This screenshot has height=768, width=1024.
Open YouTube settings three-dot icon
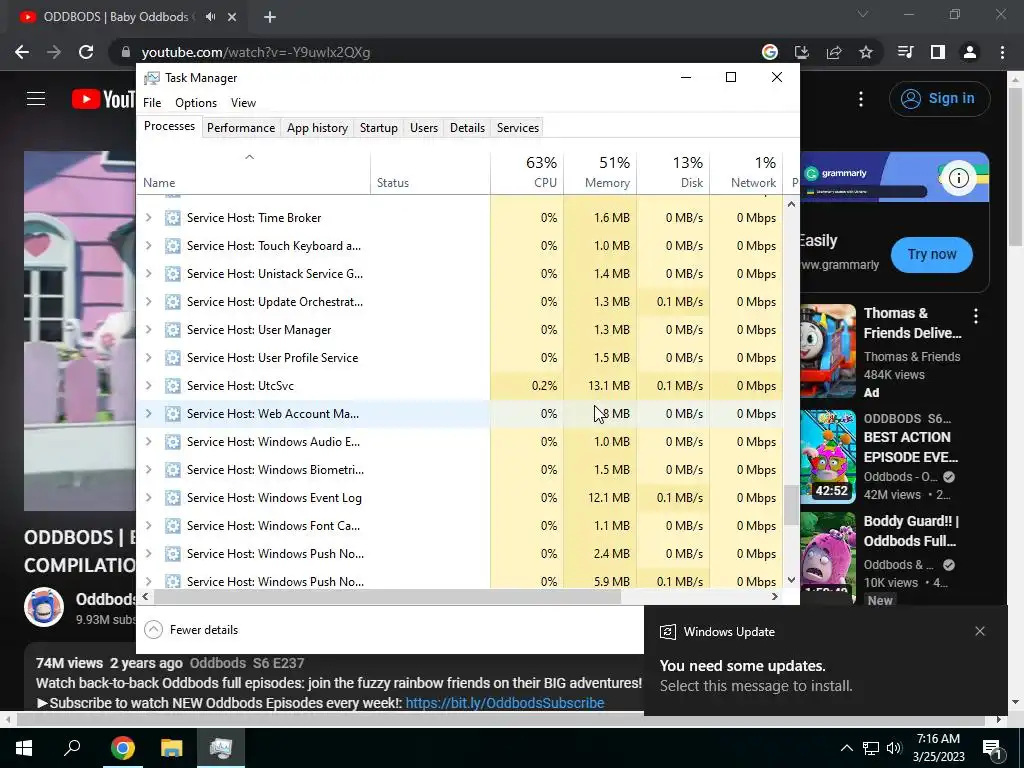(861, 99)
